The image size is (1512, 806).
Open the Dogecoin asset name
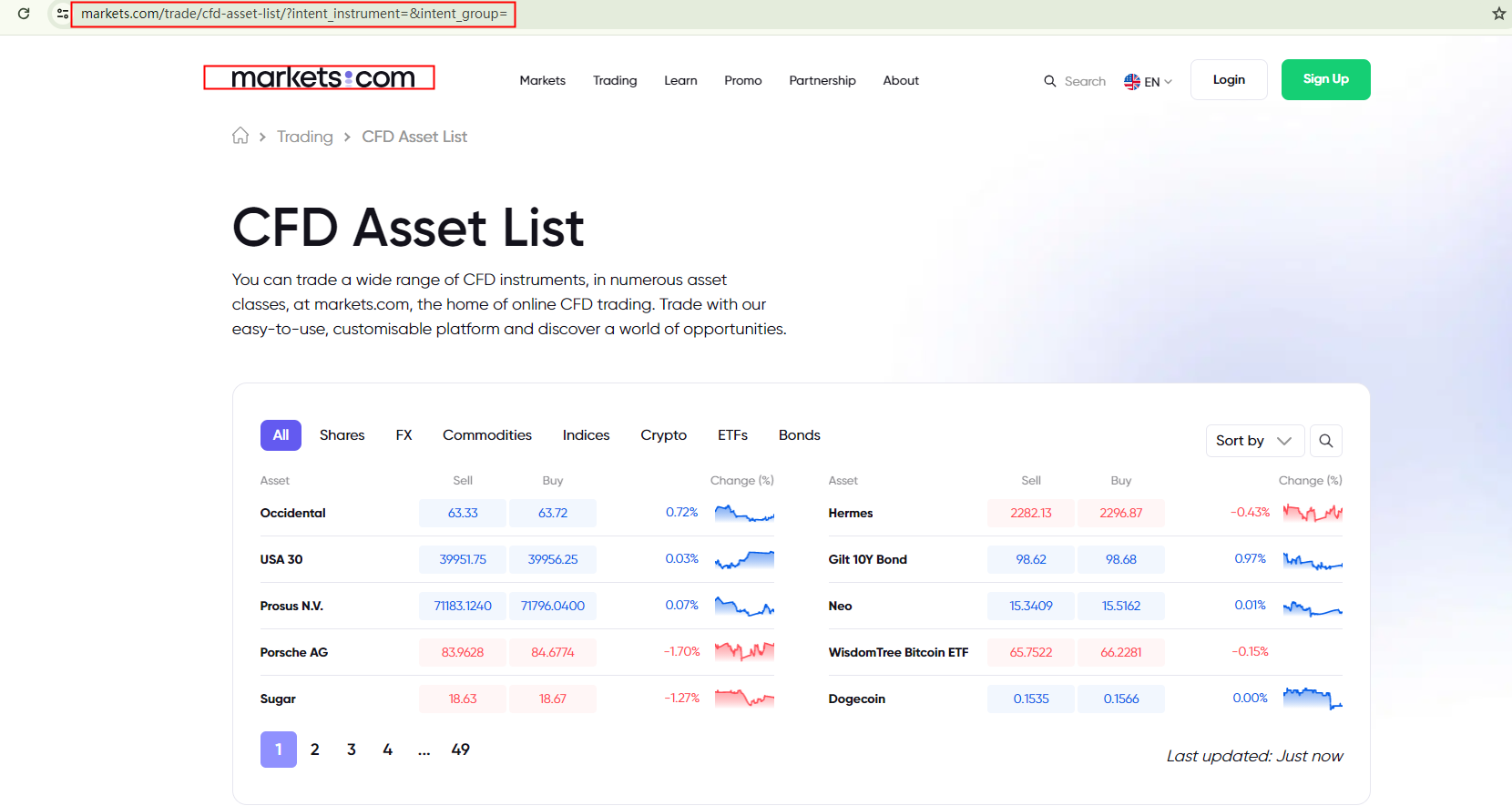[857, 699]
